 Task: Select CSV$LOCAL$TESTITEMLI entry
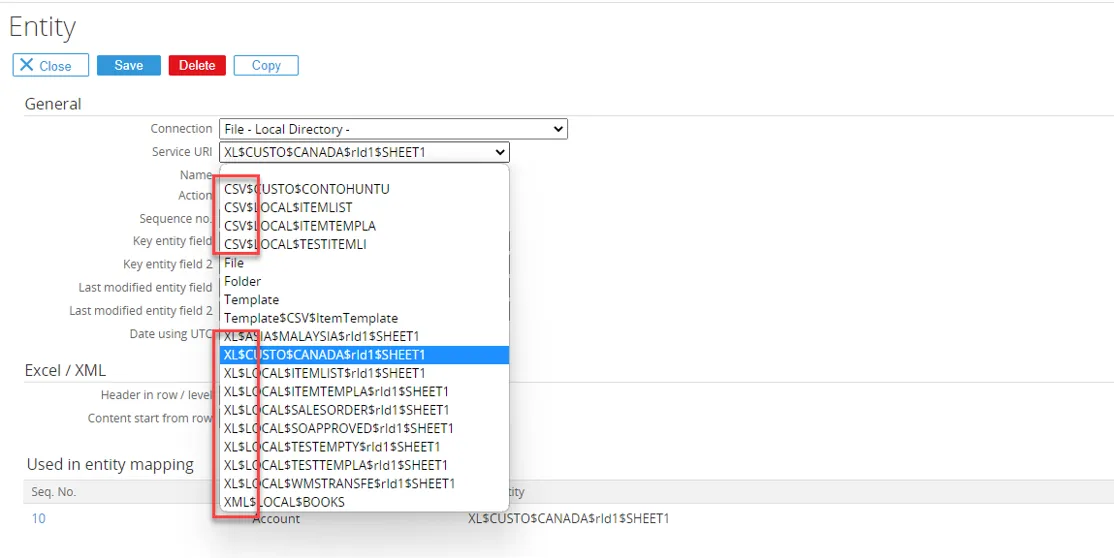point(295,244)
